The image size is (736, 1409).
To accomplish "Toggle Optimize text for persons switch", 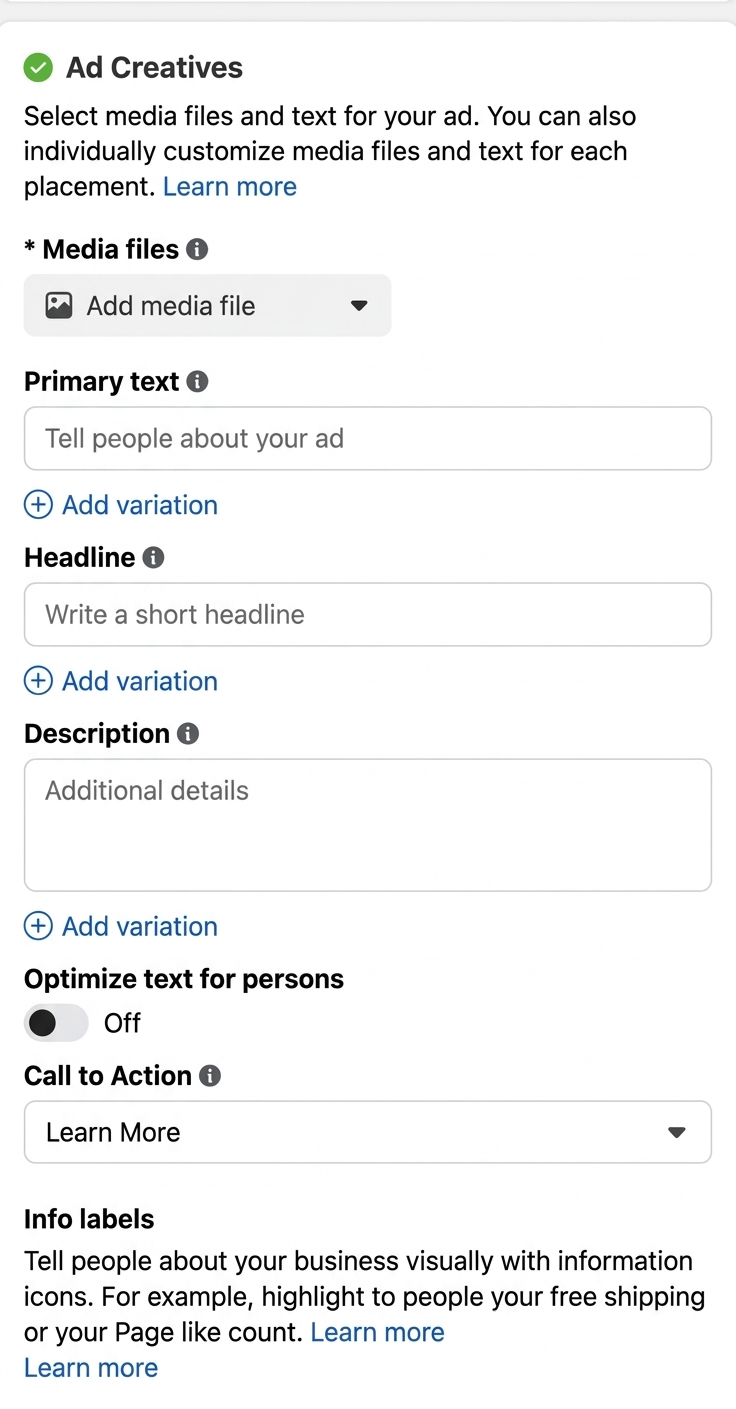I will [56, 1023].
